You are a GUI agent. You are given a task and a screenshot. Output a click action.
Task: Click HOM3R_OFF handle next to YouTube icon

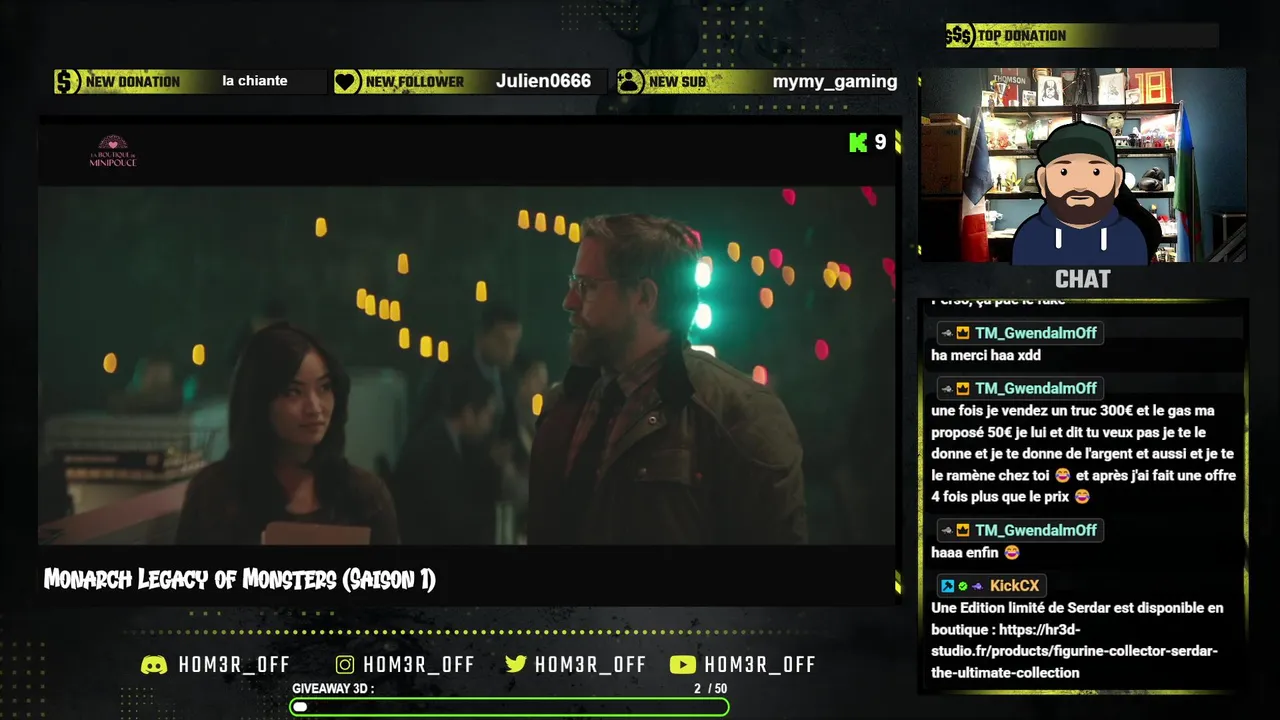coord(760,665)
